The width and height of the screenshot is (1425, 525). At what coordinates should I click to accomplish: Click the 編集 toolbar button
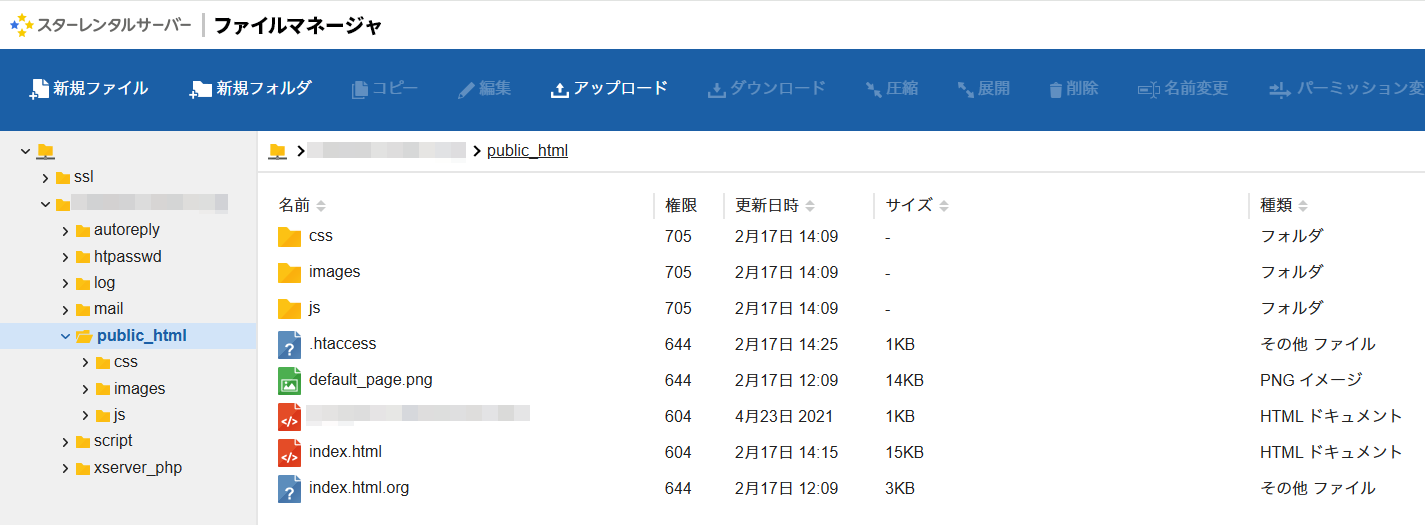point(485,89)
